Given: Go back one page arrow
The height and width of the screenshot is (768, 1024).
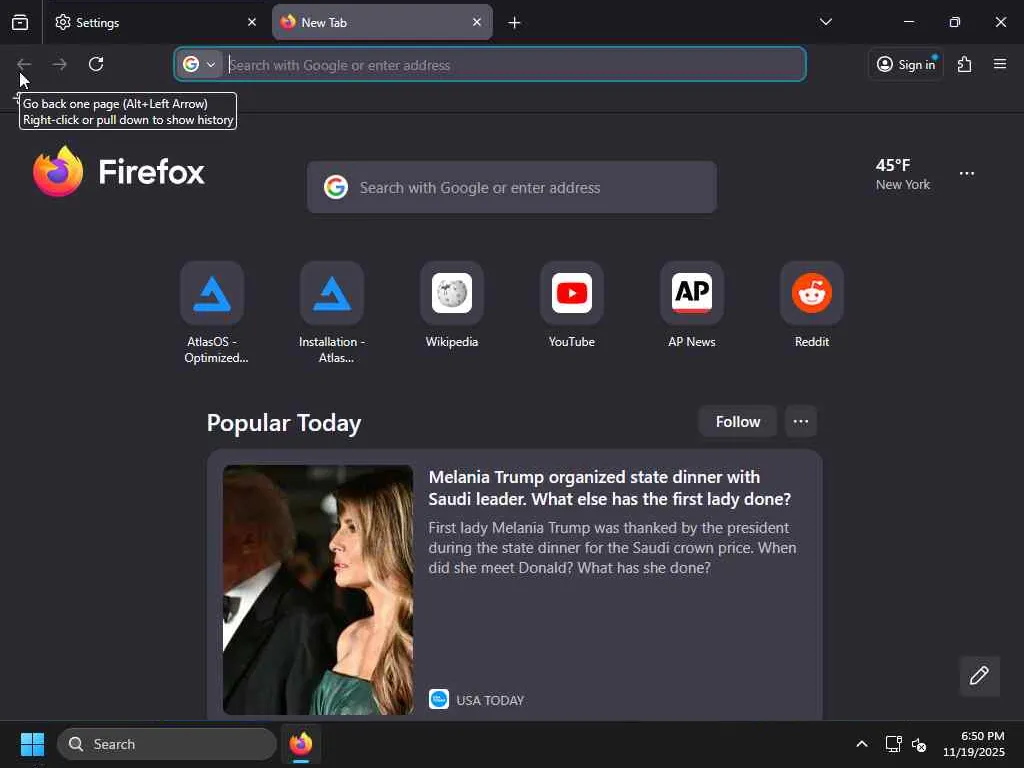Looking at the screenshot, I should (24, 64).
